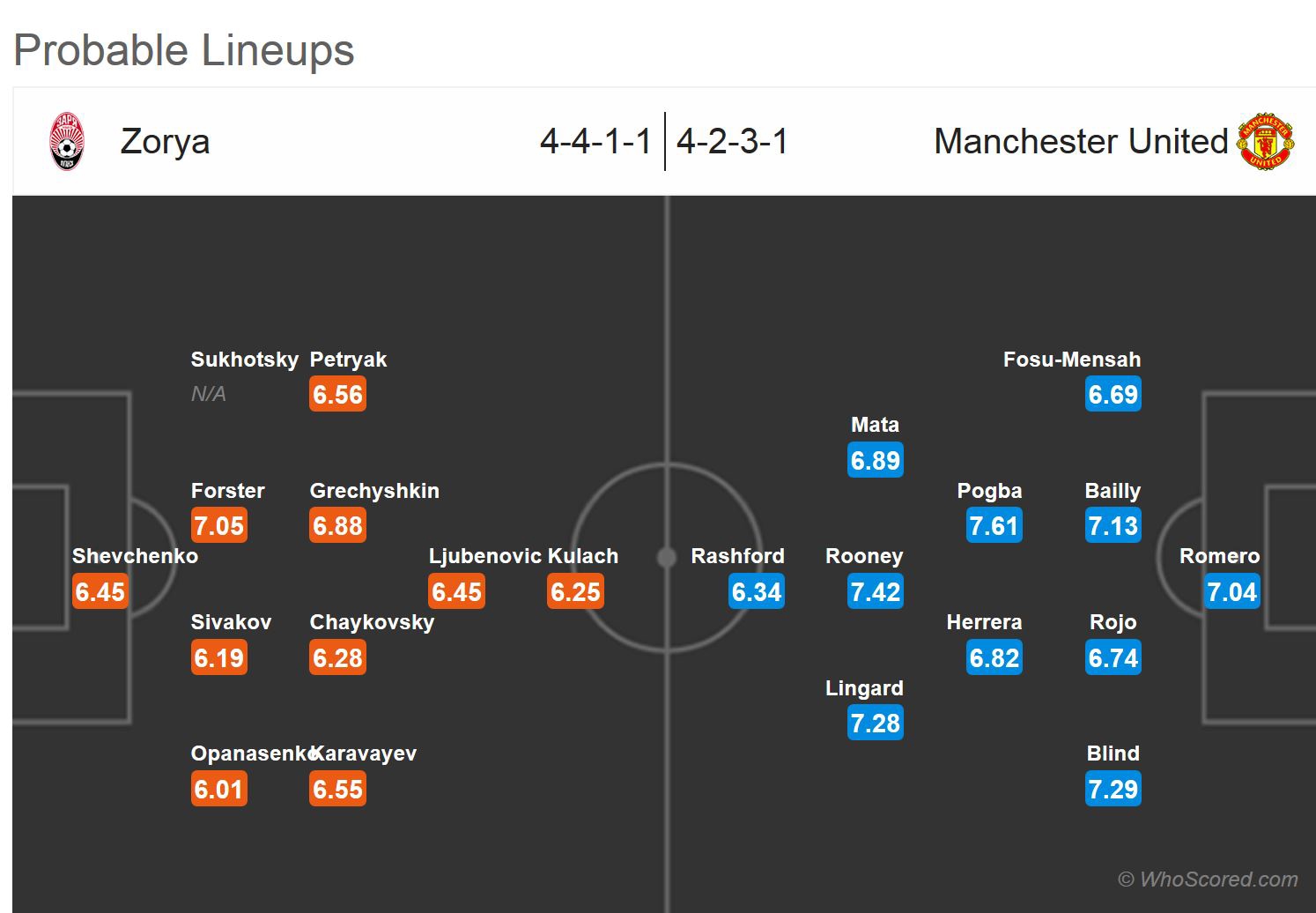The image size is (1316, 913).
Task: Select Blind's 7.29 rating badge
Action: pyautogui.click(x=1113, y=790)
